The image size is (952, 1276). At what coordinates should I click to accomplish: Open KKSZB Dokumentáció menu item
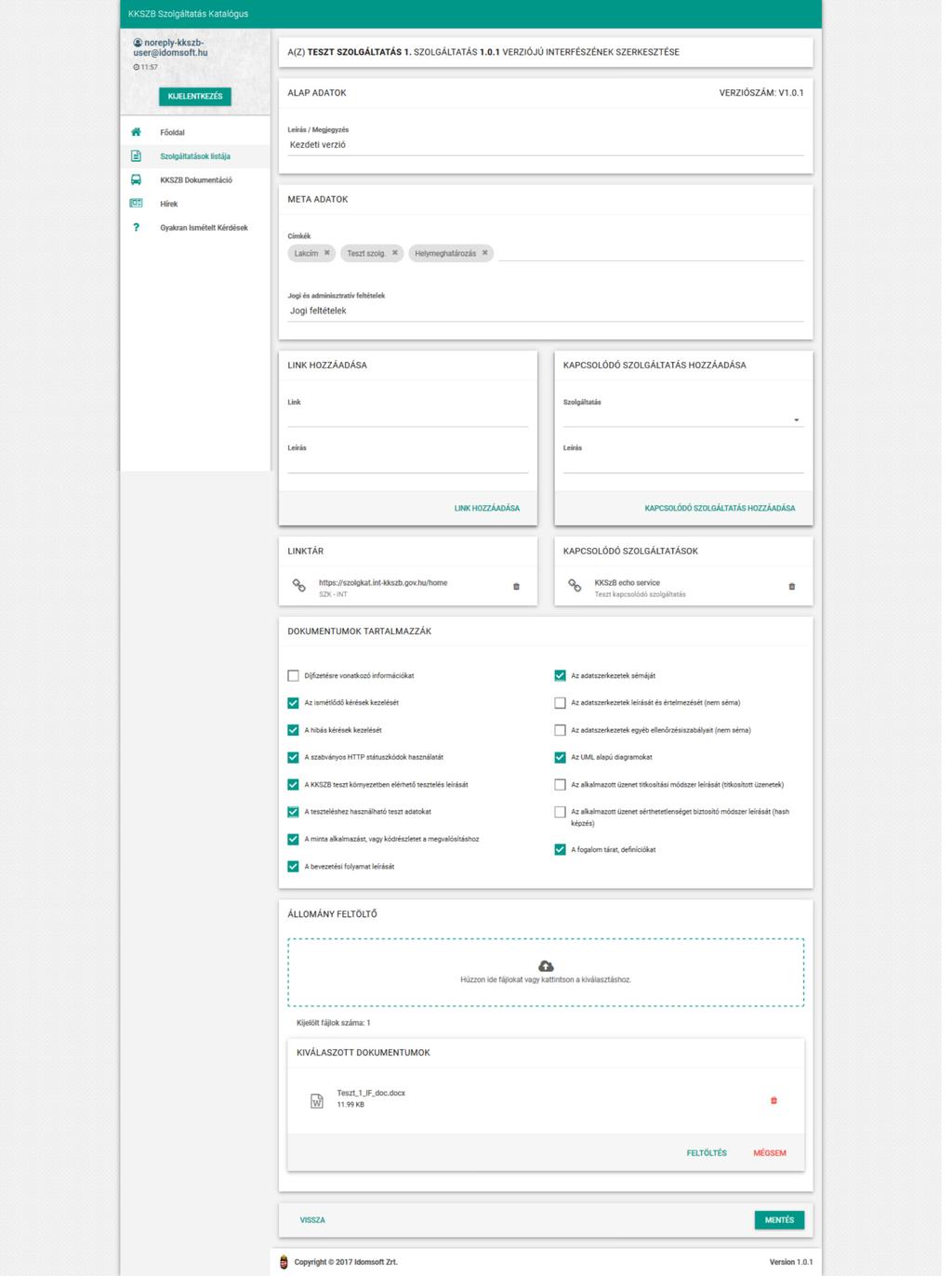coord(196,180)
